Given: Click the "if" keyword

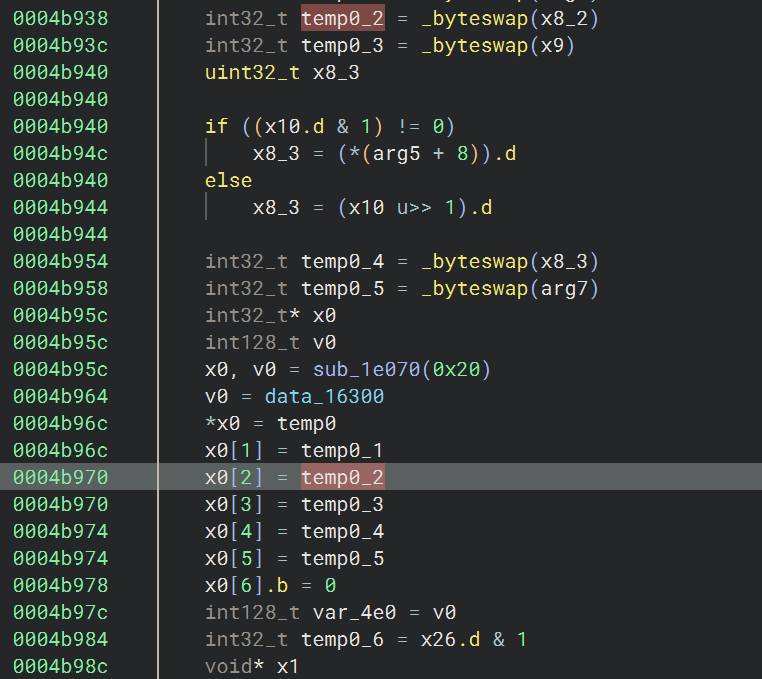Looking at the screenshot, I should (x=217, y=127).
